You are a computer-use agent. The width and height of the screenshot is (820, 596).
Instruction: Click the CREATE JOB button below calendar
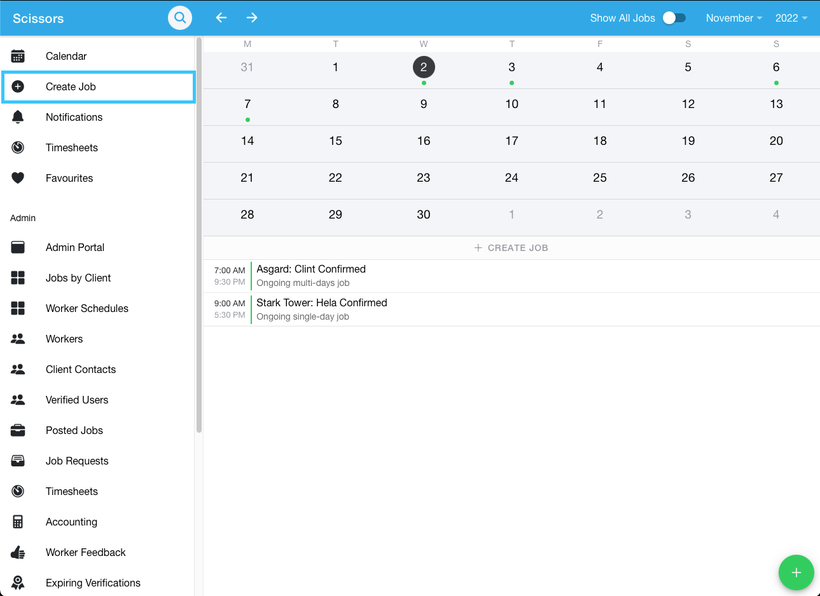click(x=511, y=248)
